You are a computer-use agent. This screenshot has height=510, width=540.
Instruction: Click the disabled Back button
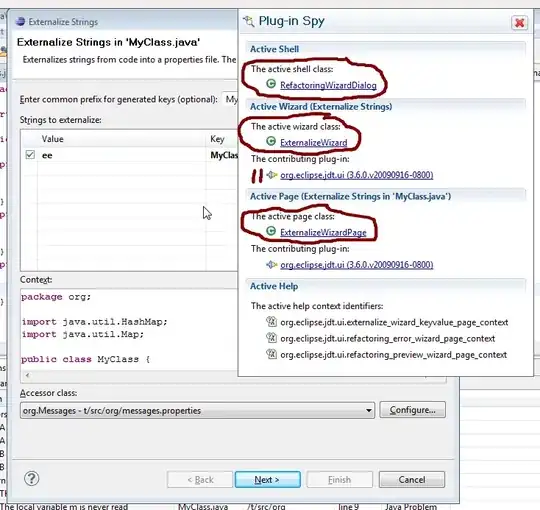click(x=200, y=479)
